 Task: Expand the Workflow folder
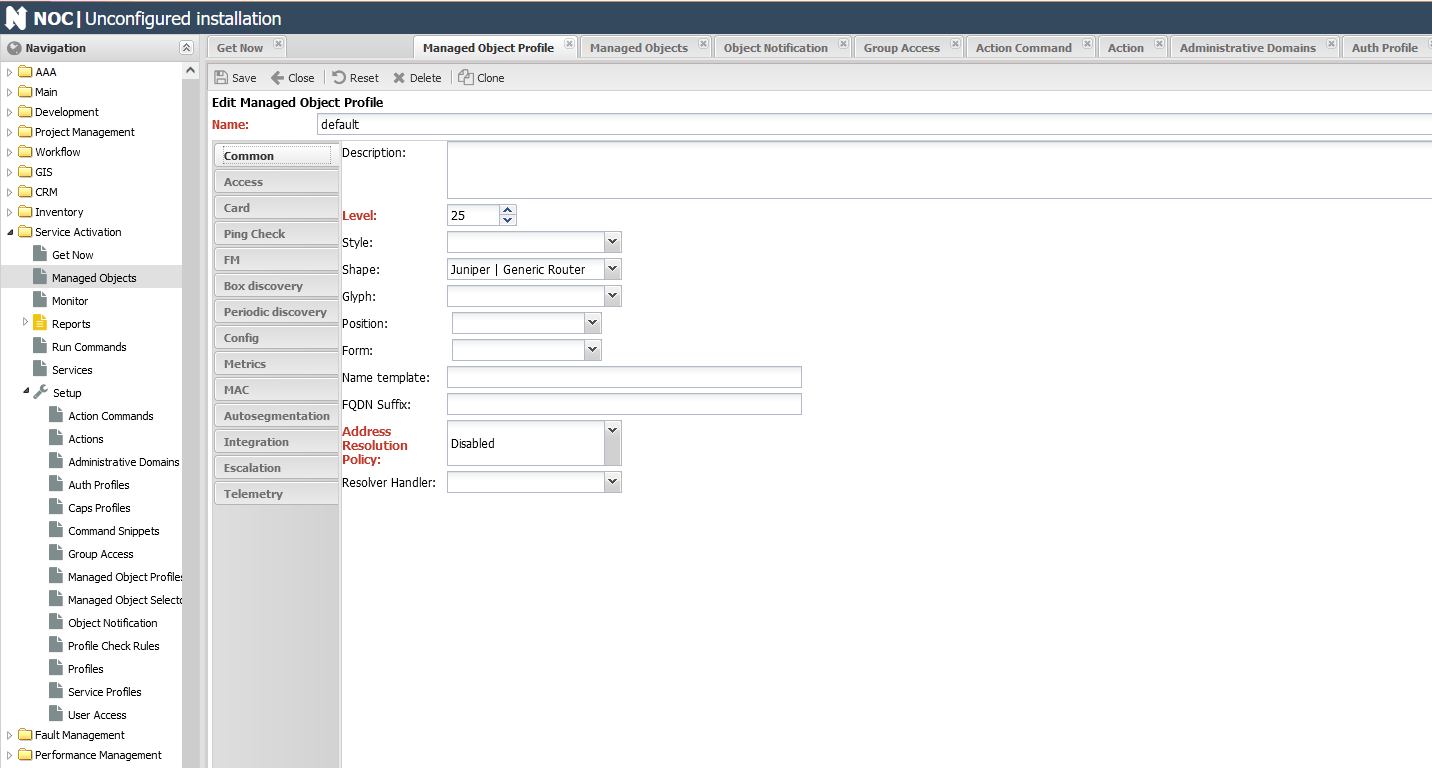click(10, 152)
